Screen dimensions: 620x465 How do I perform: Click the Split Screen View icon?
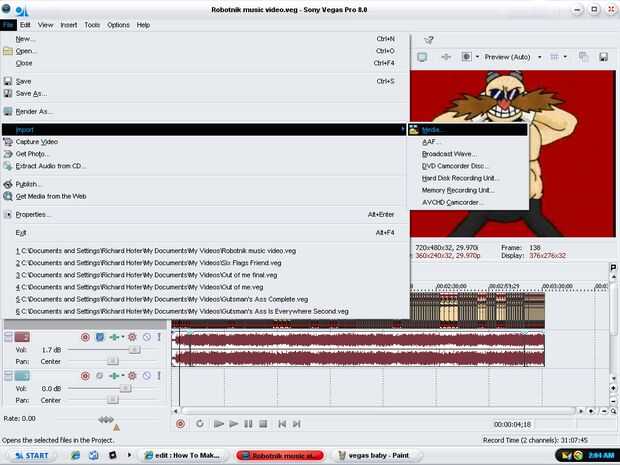tap(467, 57)
